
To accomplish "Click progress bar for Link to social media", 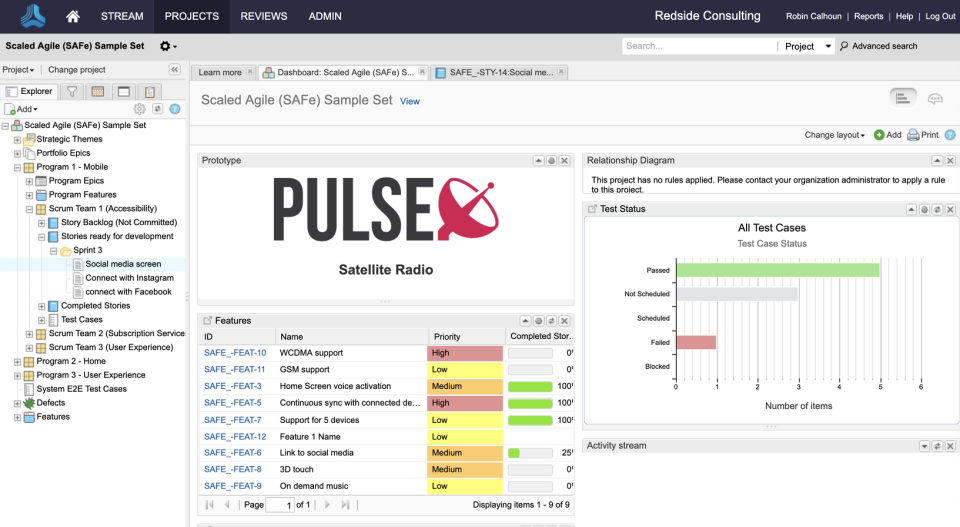I will [530, 453].
